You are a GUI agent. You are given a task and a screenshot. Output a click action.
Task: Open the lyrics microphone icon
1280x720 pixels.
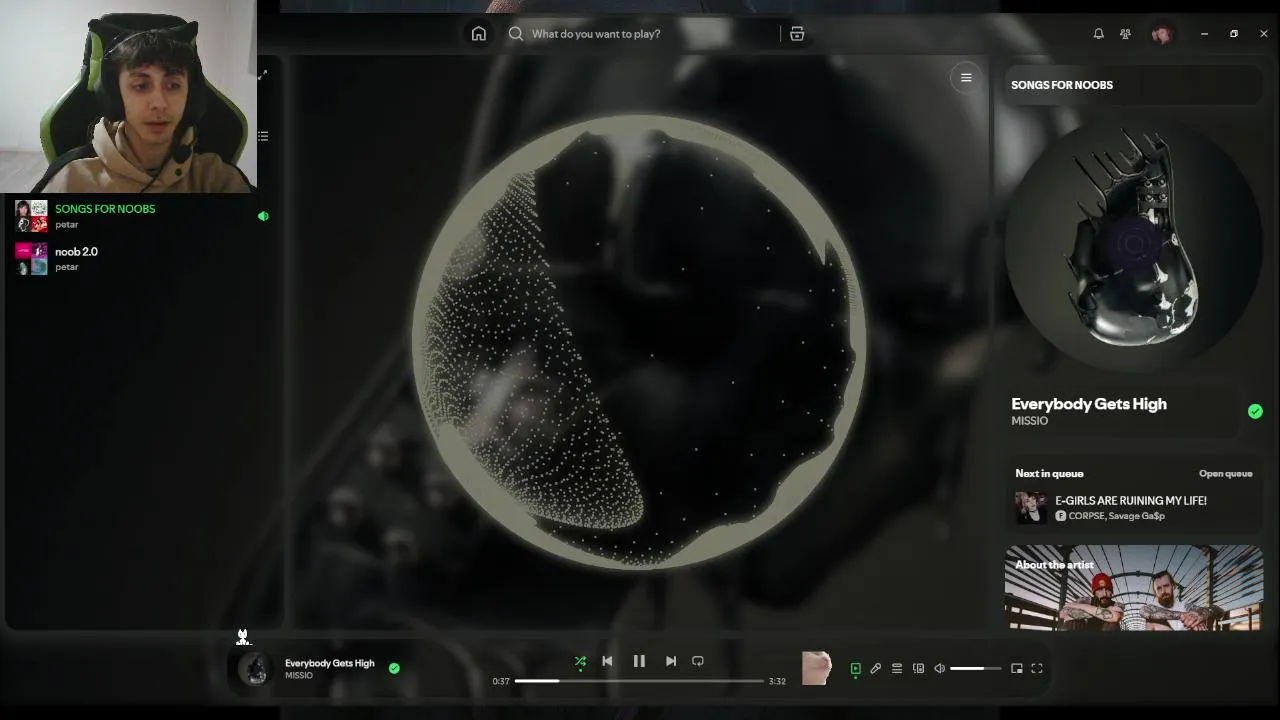point(876,669)
